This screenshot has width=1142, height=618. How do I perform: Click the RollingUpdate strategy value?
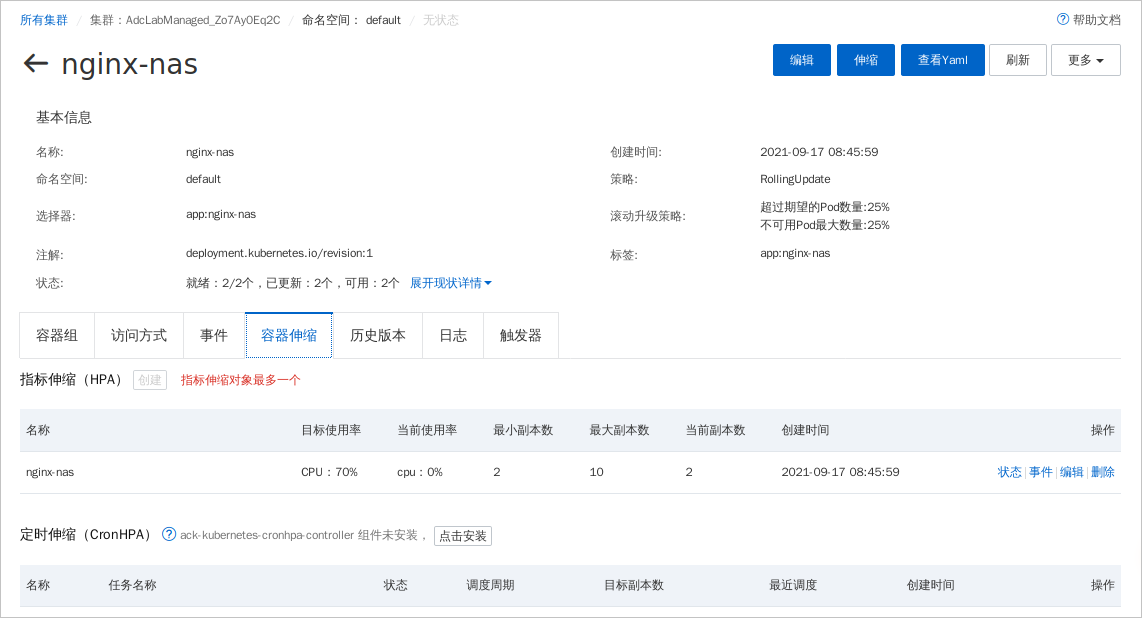click(795, 179)
